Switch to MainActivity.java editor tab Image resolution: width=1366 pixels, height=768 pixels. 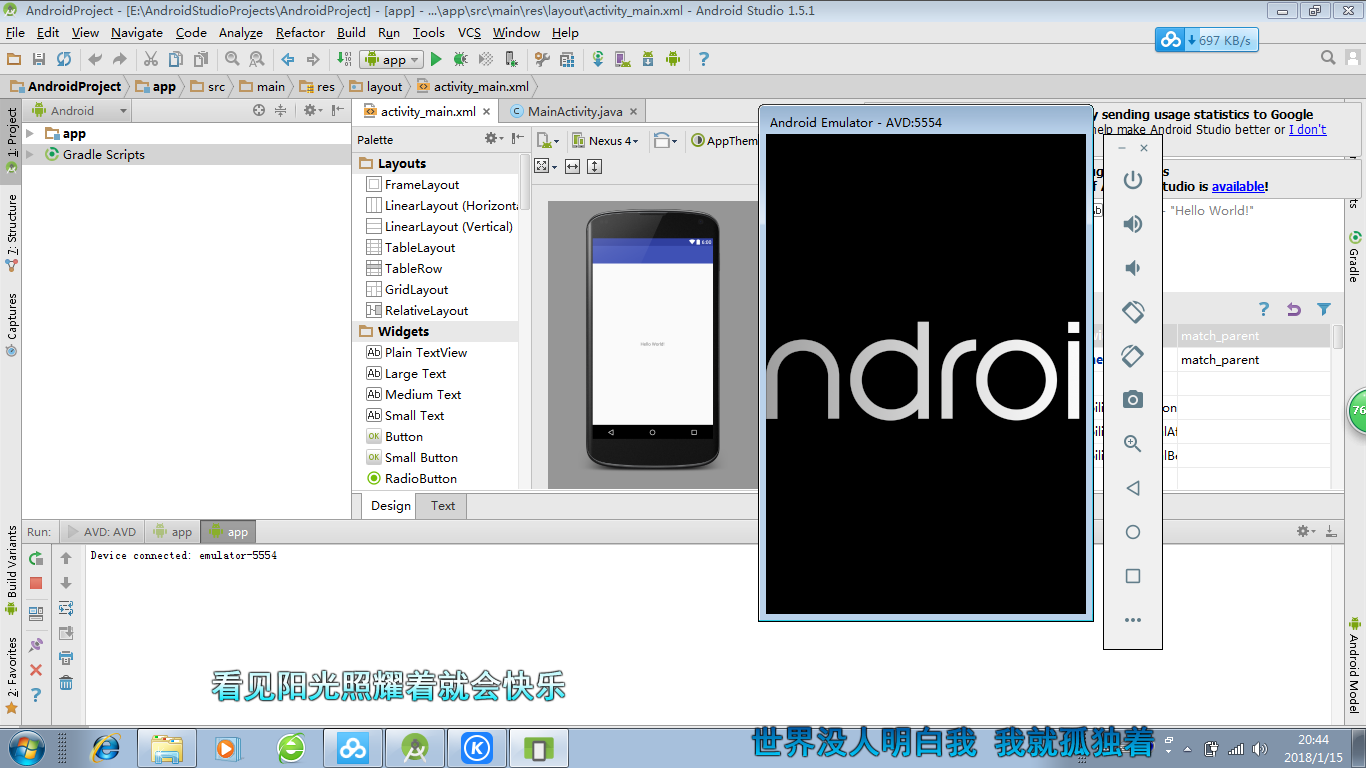click(x=574, y=111)
